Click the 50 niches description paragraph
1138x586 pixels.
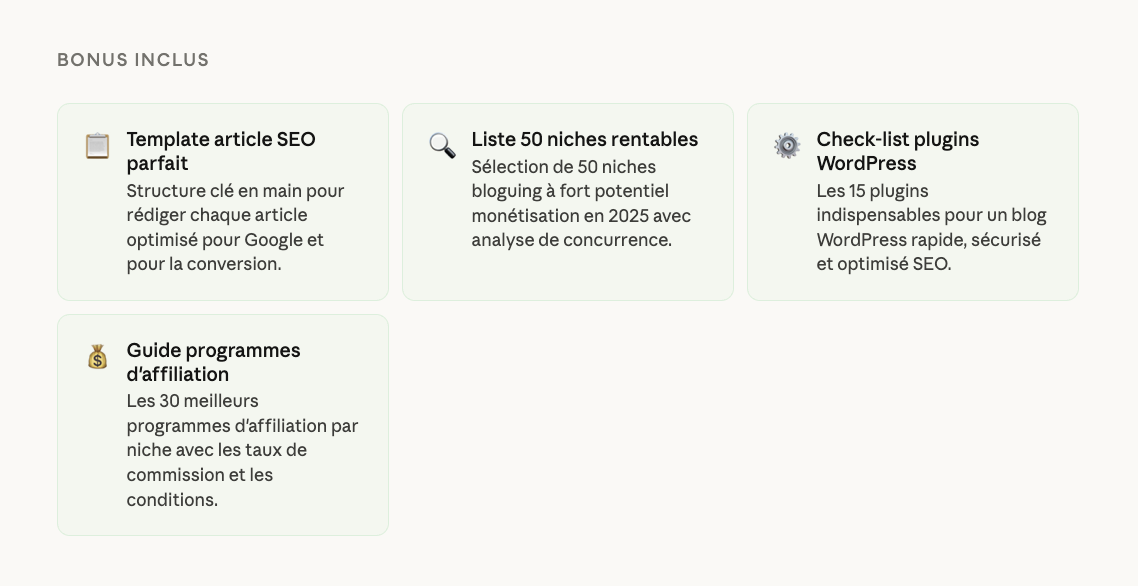581,204
